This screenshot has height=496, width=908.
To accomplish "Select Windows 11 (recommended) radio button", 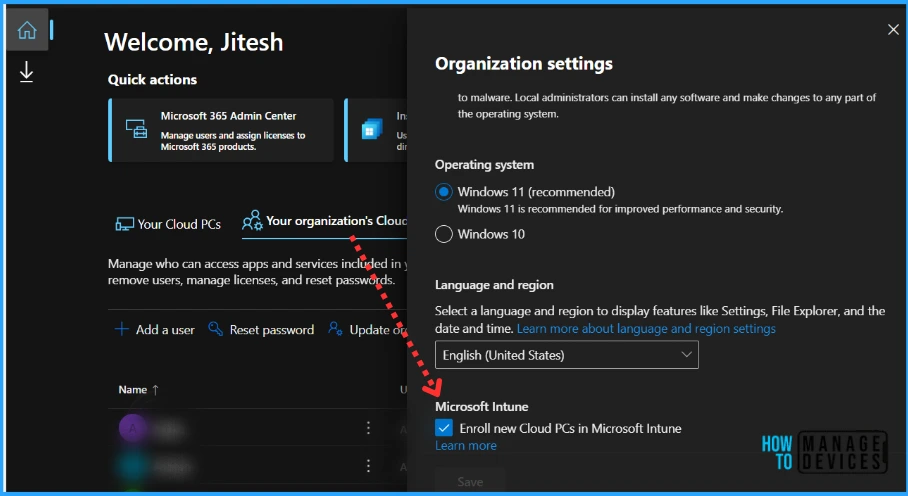I will point(444,192).
